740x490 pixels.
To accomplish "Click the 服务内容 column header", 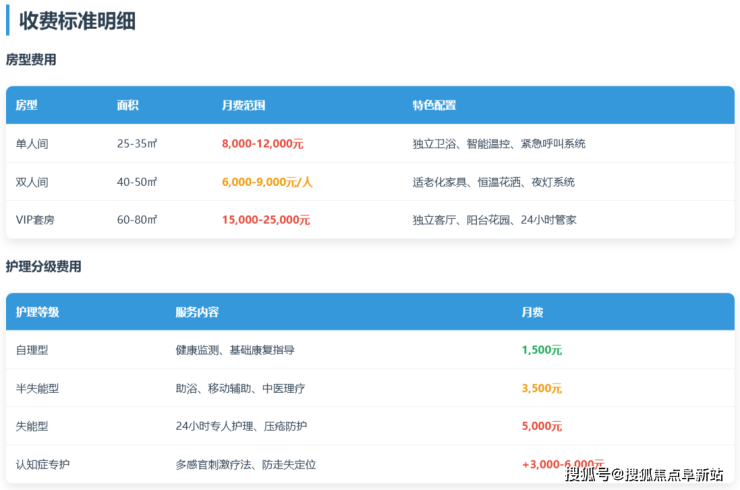I will 197,312.
